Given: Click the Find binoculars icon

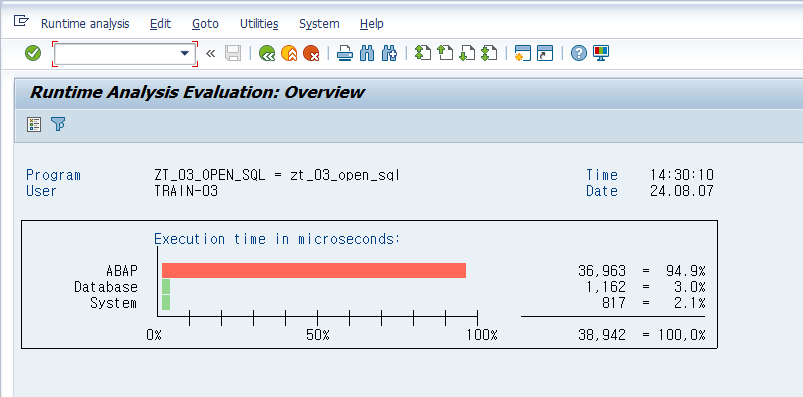Looking at the screenshot, I should pos(367,53).
